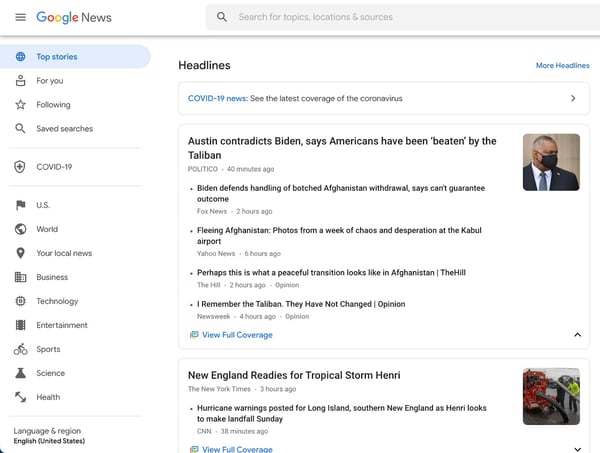Click the More Headlines link
Image resolution: width=600 pixels, height=453 pixels.
pyautogui.click(x=562, y=66)
